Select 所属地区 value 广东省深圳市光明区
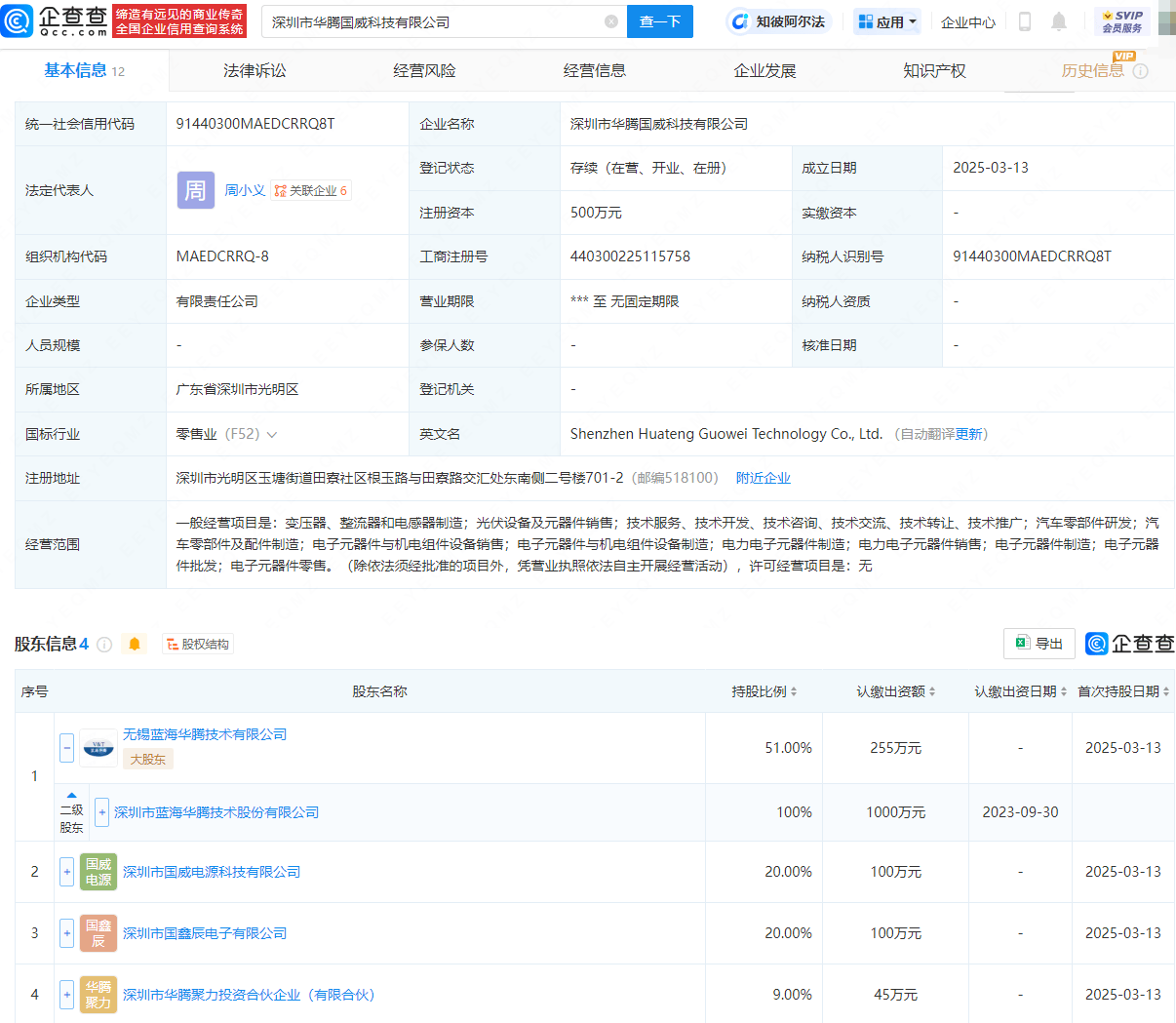Viewport: 1176px width, 1023px height. (237, 389)
